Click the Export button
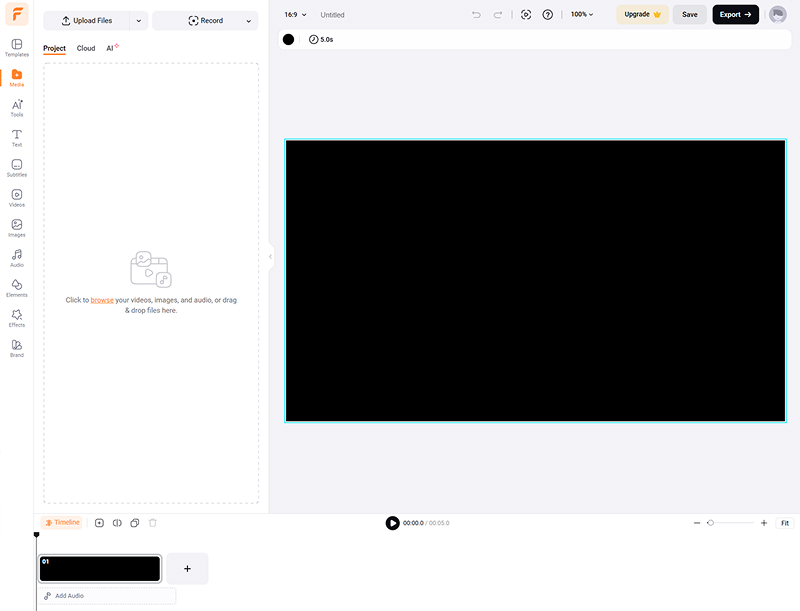The image size is (800, 611). tap(735, 15)
